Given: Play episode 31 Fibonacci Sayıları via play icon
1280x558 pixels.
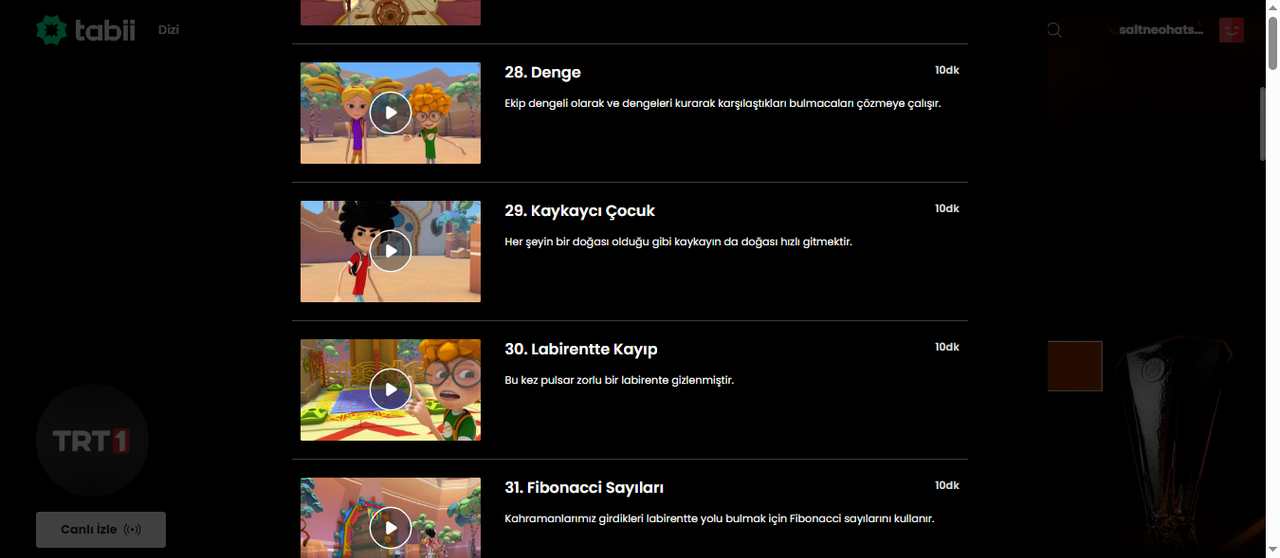Looking at the screenshot, I should point(390,527).
